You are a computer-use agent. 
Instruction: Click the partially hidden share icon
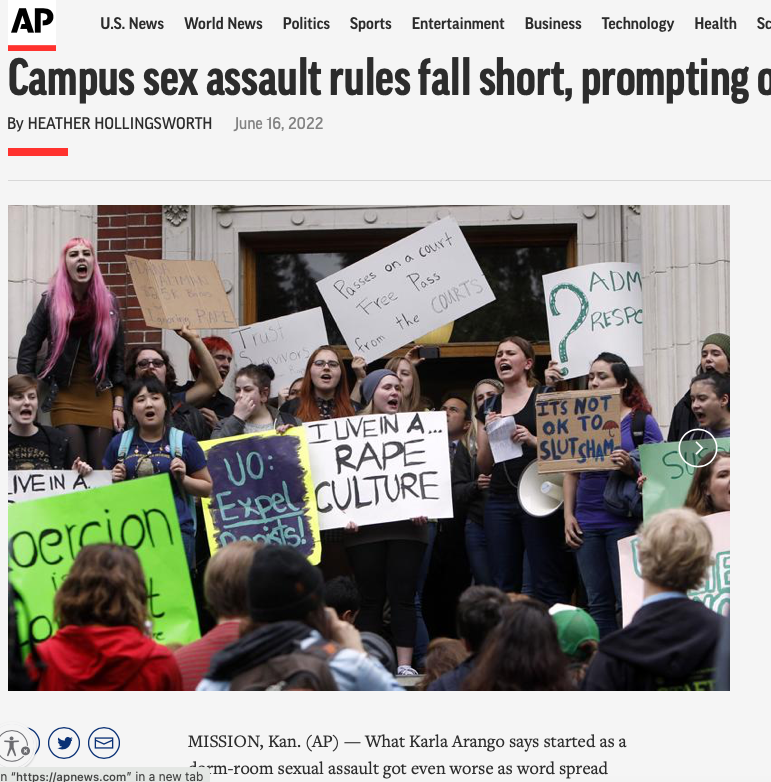[x=35, y=741]
